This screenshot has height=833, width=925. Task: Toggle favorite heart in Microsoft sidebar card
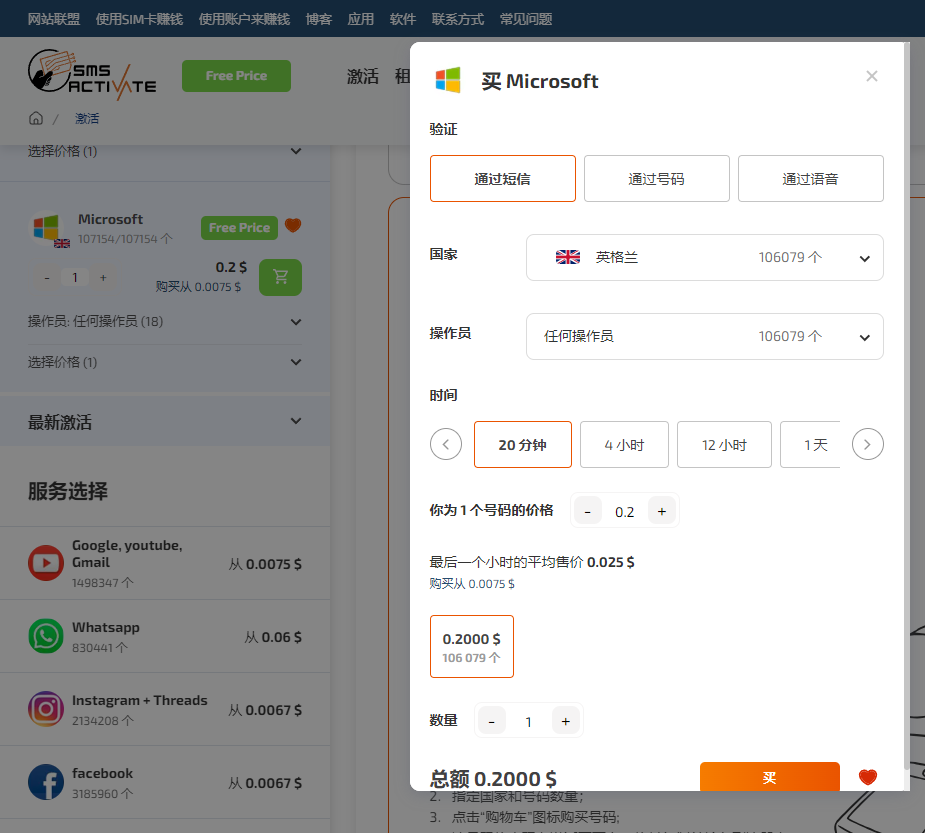pos(293,225)
